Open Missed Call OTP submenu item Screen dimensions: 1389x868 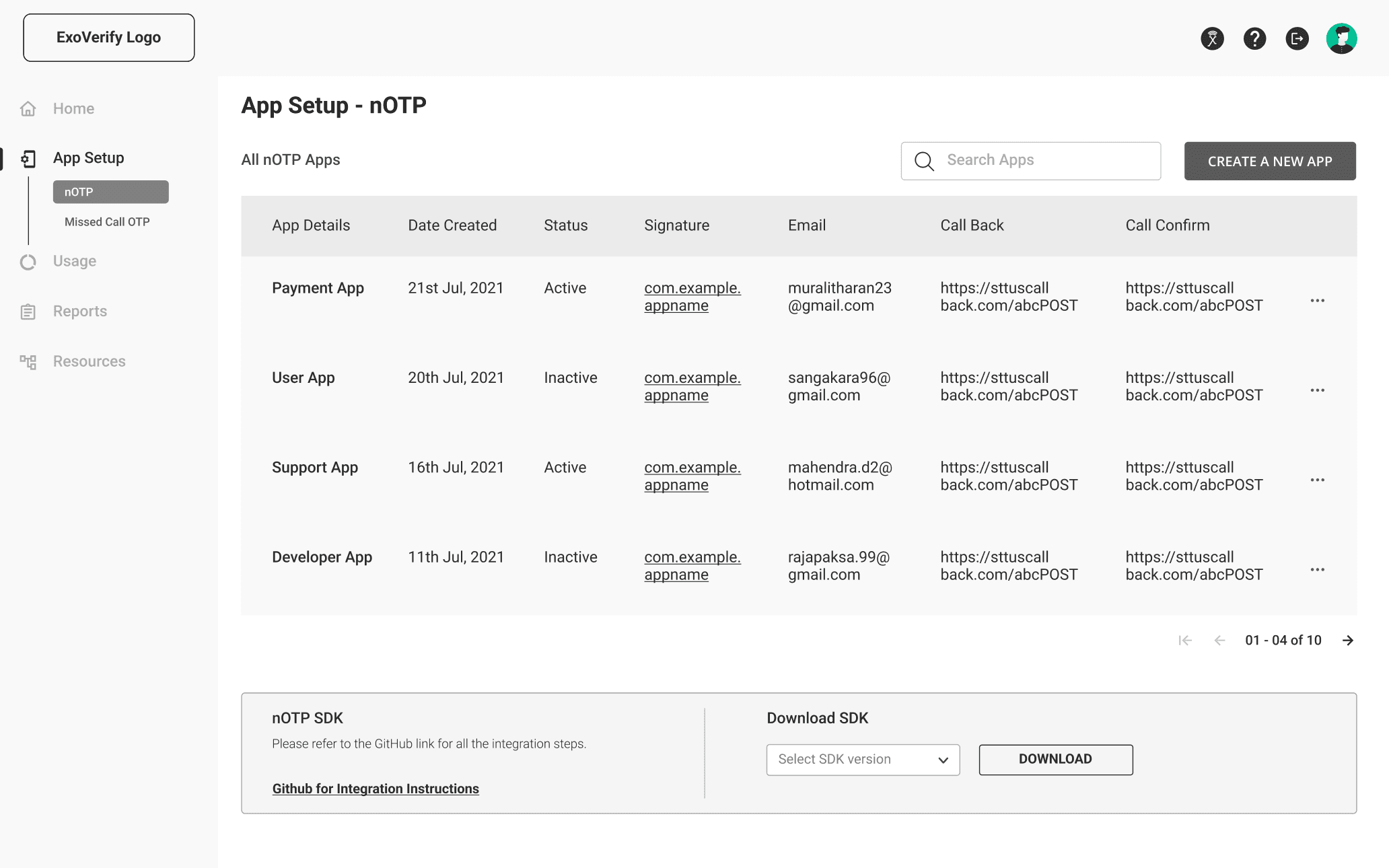[107, 222]
